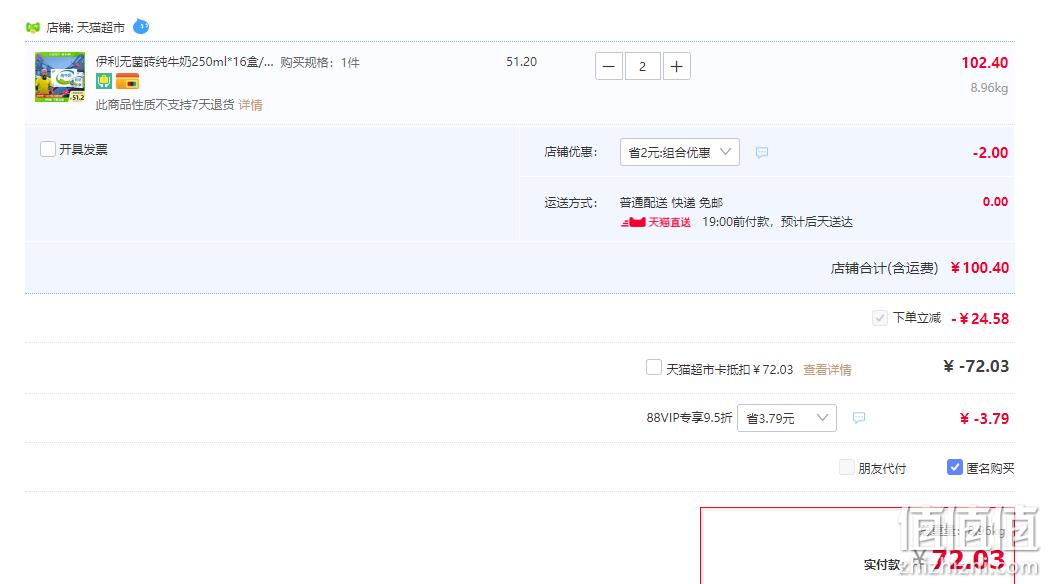Open the 伊利无菌砖纯牛奶 product title

point(184,61)
